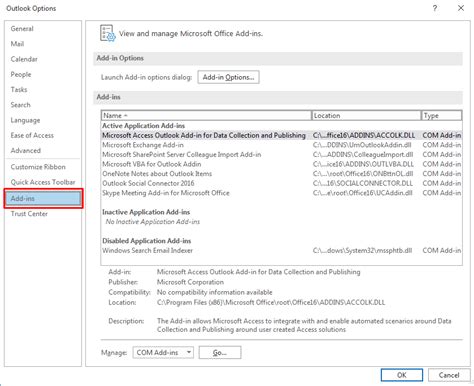Select Windows Search Email Indexer row
The height and width of the screenshot is (386, 474).
click(x=281, y=250)
